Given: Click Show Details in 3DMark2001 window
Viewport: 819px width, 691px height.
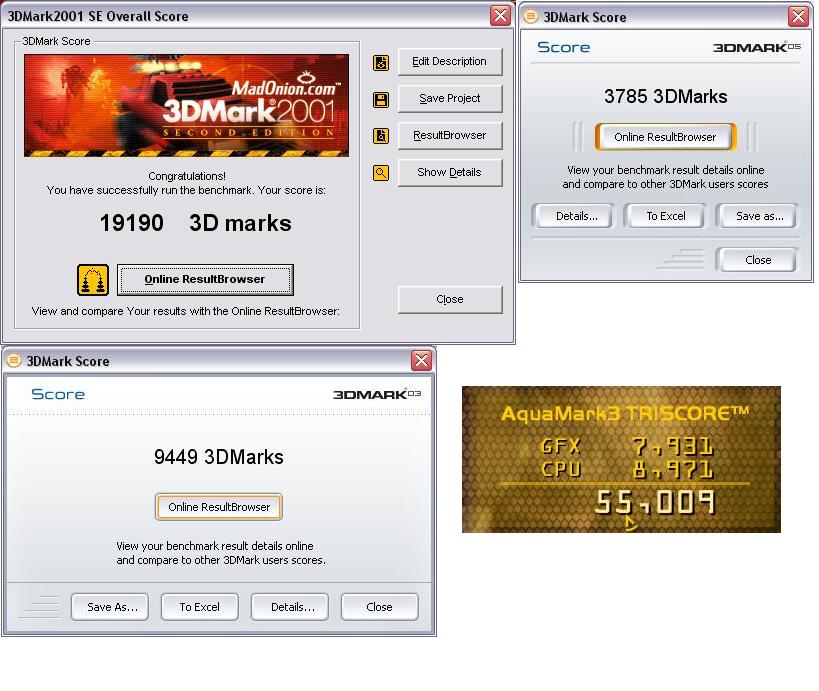Looking at the screenshot, I should 450,172.
